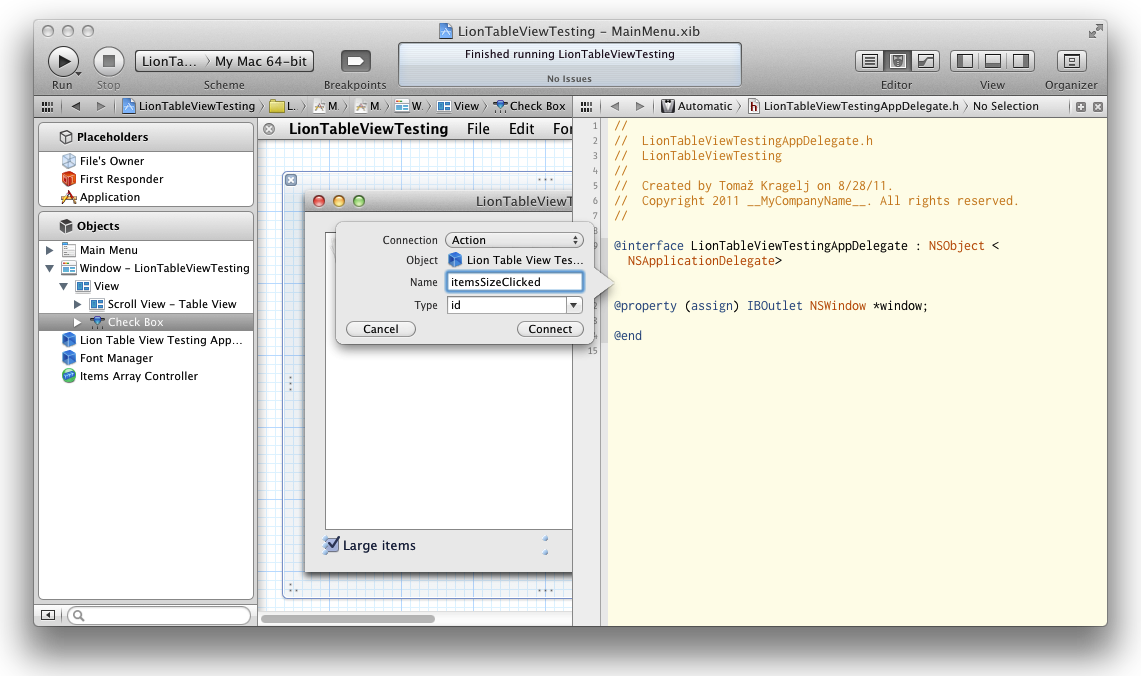The image size is (1141, 676).
Task: Expand Scroll View - Table View item
Action: (x=78, y=304)
